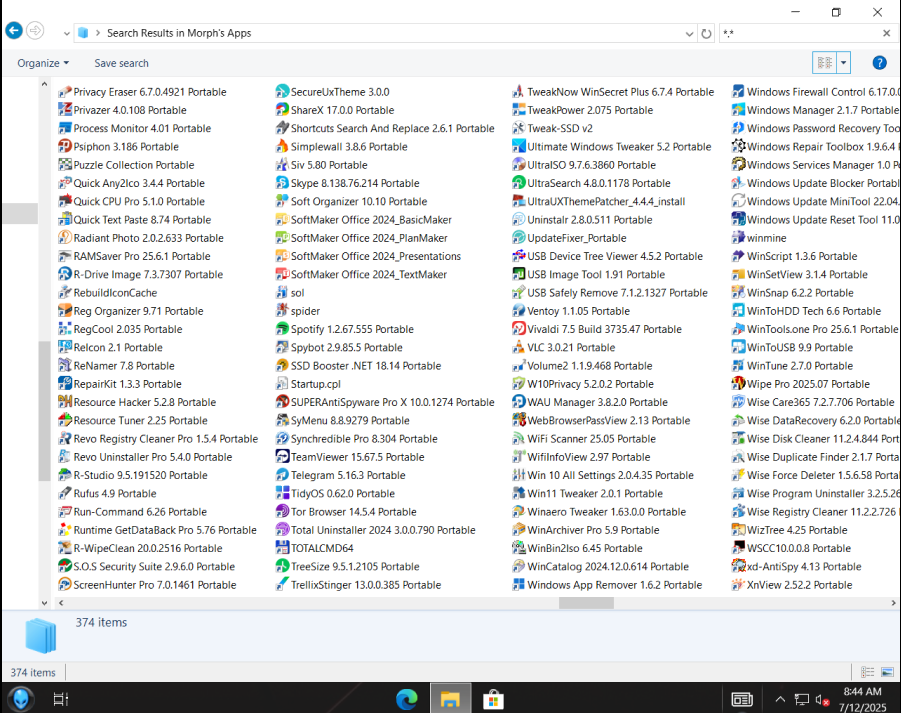The height and width of the screenshot is (713, 901).
Task: Click the XnView 2.52.2 Portable icon
Action: coord(738,585)
